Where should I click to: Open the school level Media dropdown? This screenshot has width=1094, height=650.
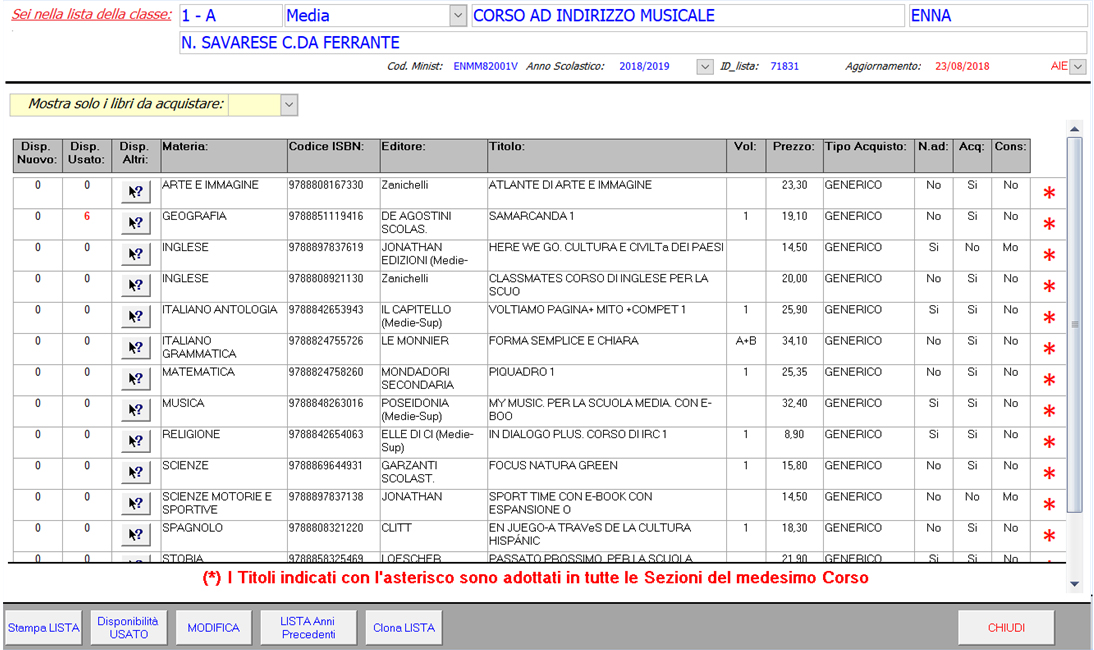click(458, 15)
